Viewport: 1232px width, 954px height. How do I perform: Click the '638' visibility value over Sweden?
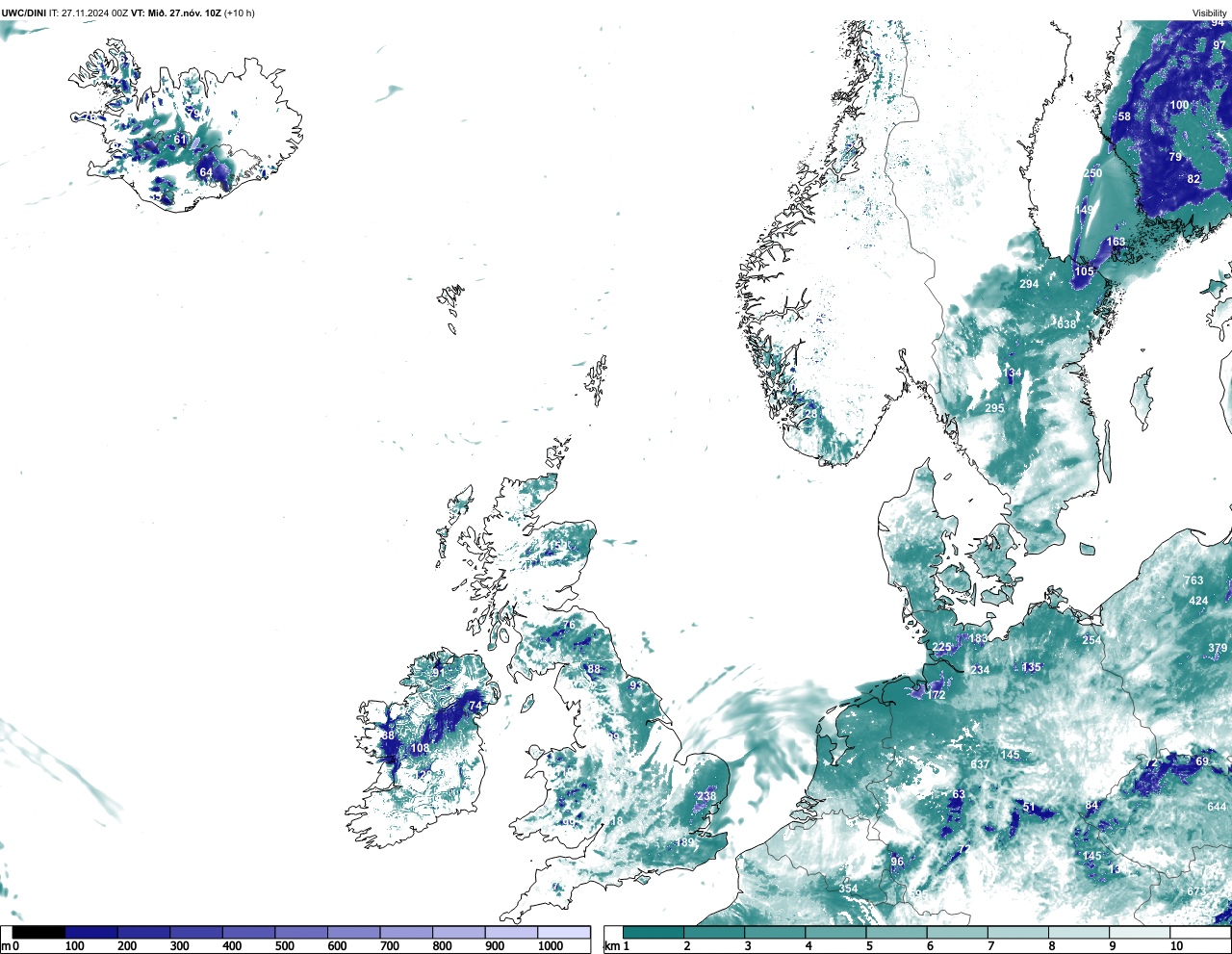pyautogui.click(x=1066, y=324)
